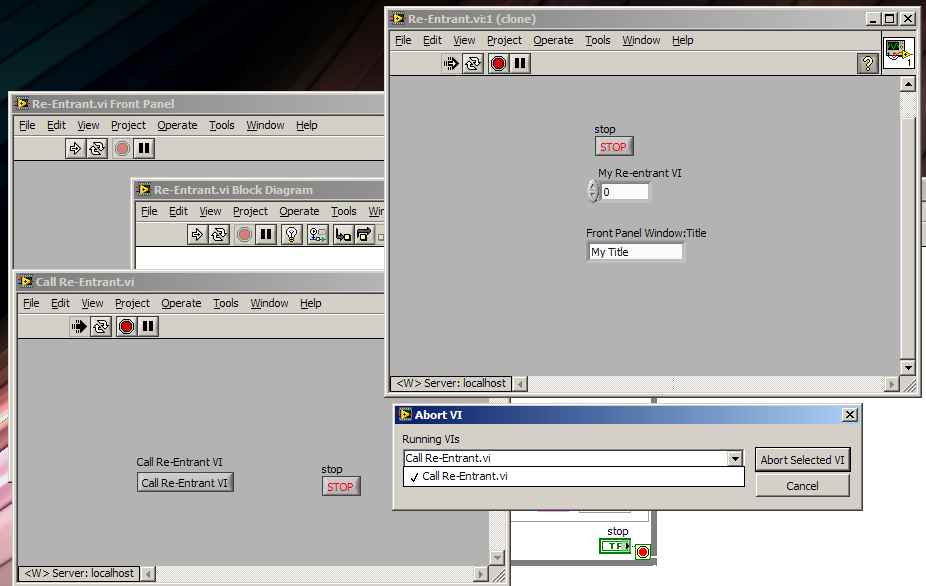Toggle the STOP control in Call Re-Entrant.vi

coord(340,487)
